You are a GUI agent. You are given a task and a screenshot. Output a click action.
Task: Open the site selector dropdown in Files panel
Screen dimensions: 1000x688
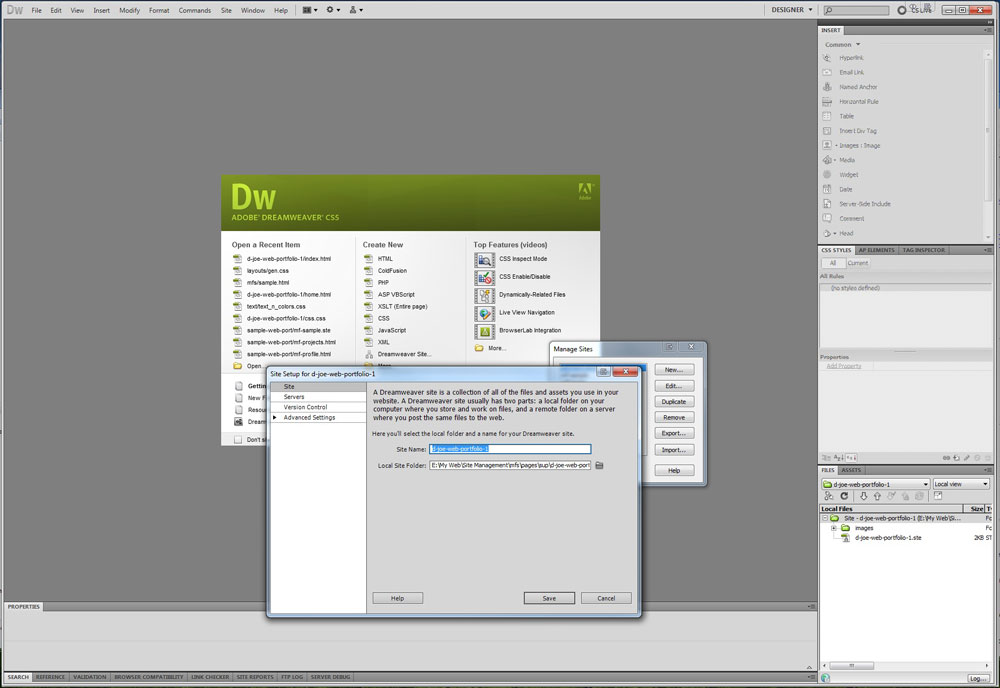[875, 484]
